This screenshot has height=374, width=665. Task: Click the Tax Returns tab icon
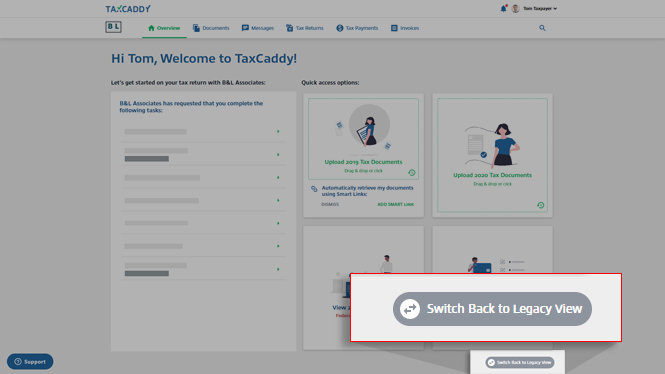pos(289,28)
